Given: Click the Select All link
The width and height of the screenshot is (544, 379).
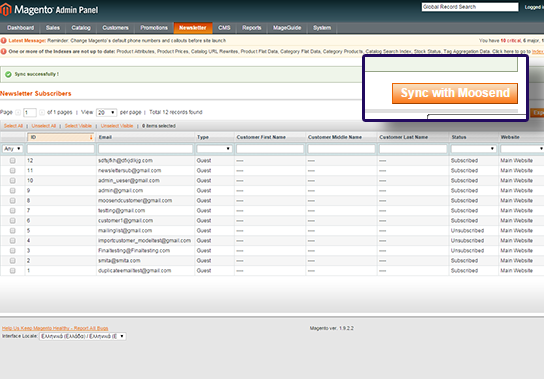Looking at the screenshot, I should pos(13,126).
